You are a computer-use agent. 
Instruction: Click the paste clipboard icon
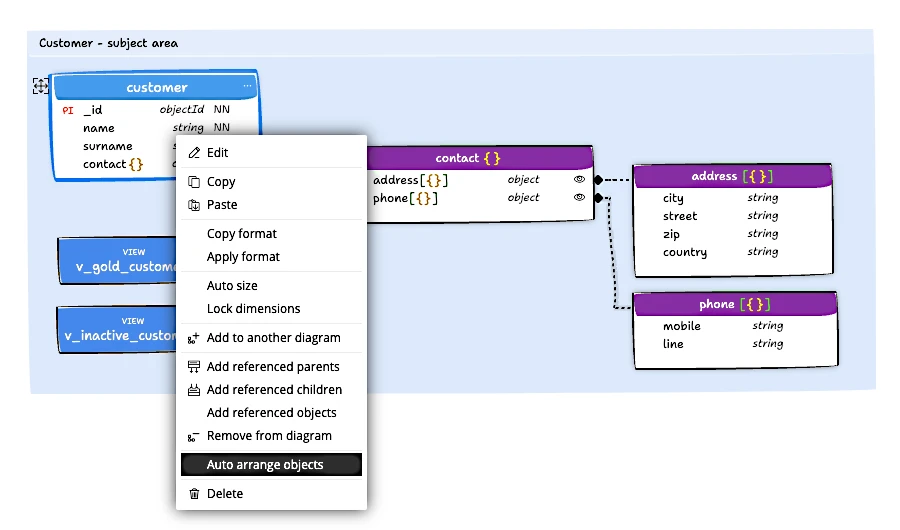(194, 205)
